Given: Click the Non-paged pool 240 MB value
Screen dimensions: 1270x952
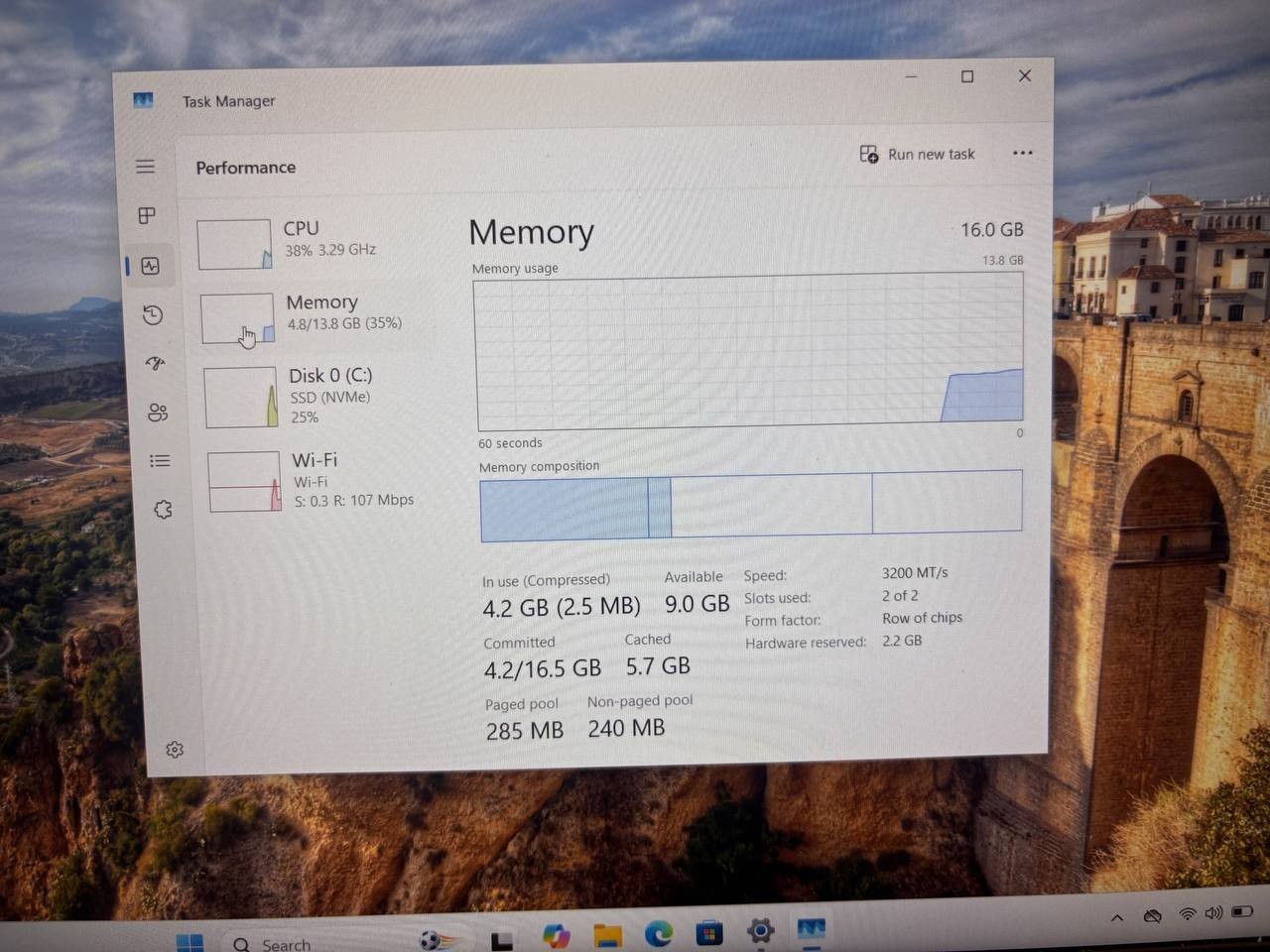Looking at the screenshot, I should pyautogui.click(x=626, y=728).
